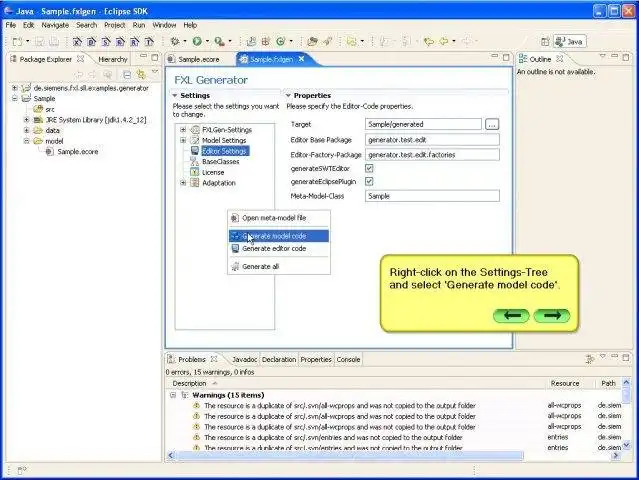Toggle the generateSWTEditor checkbox
This screenshot has height=480, width=639.
(369, 168)
